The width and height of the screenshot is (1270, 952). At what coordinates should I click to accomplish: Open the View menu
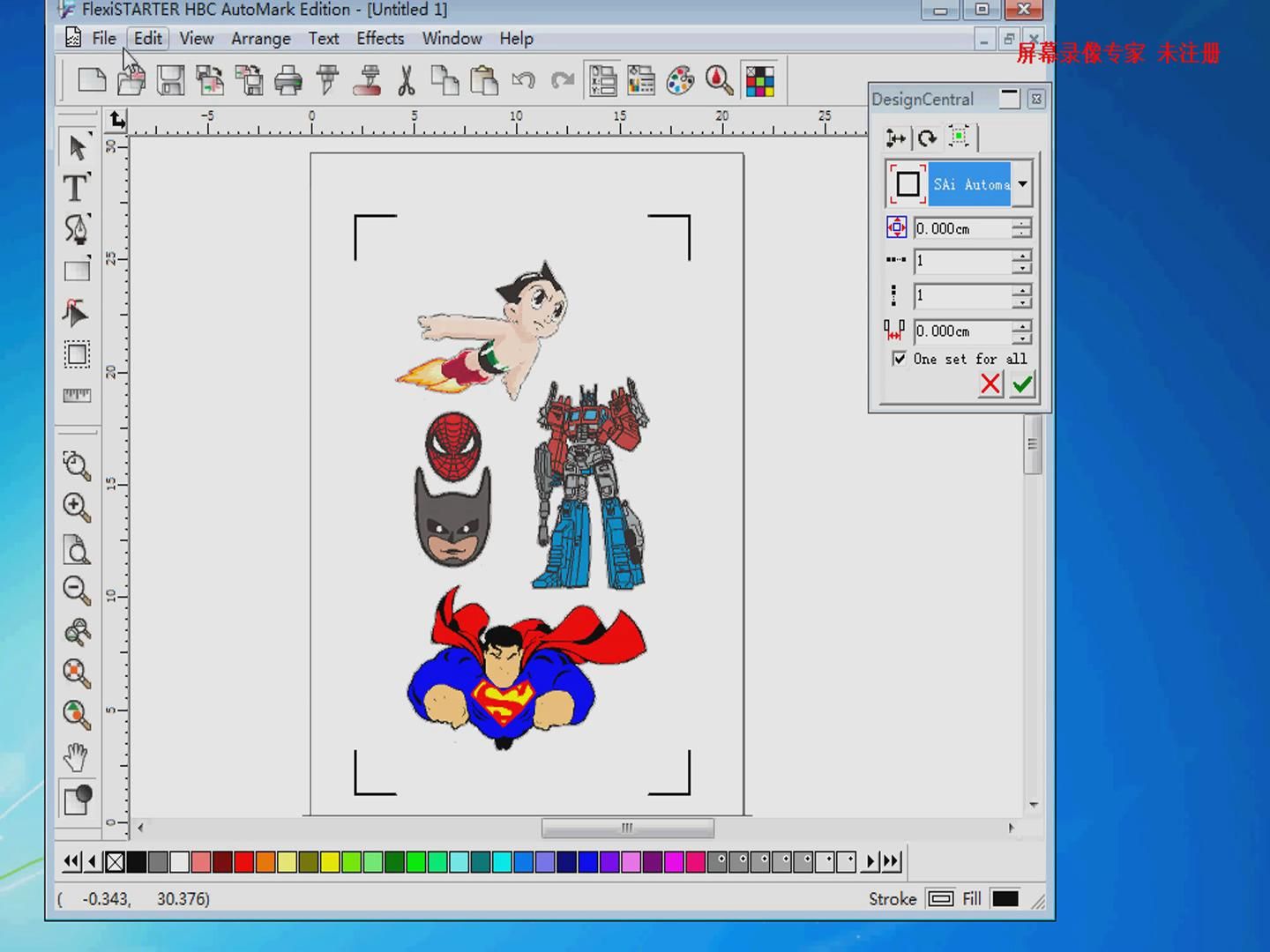pos(196,38)
